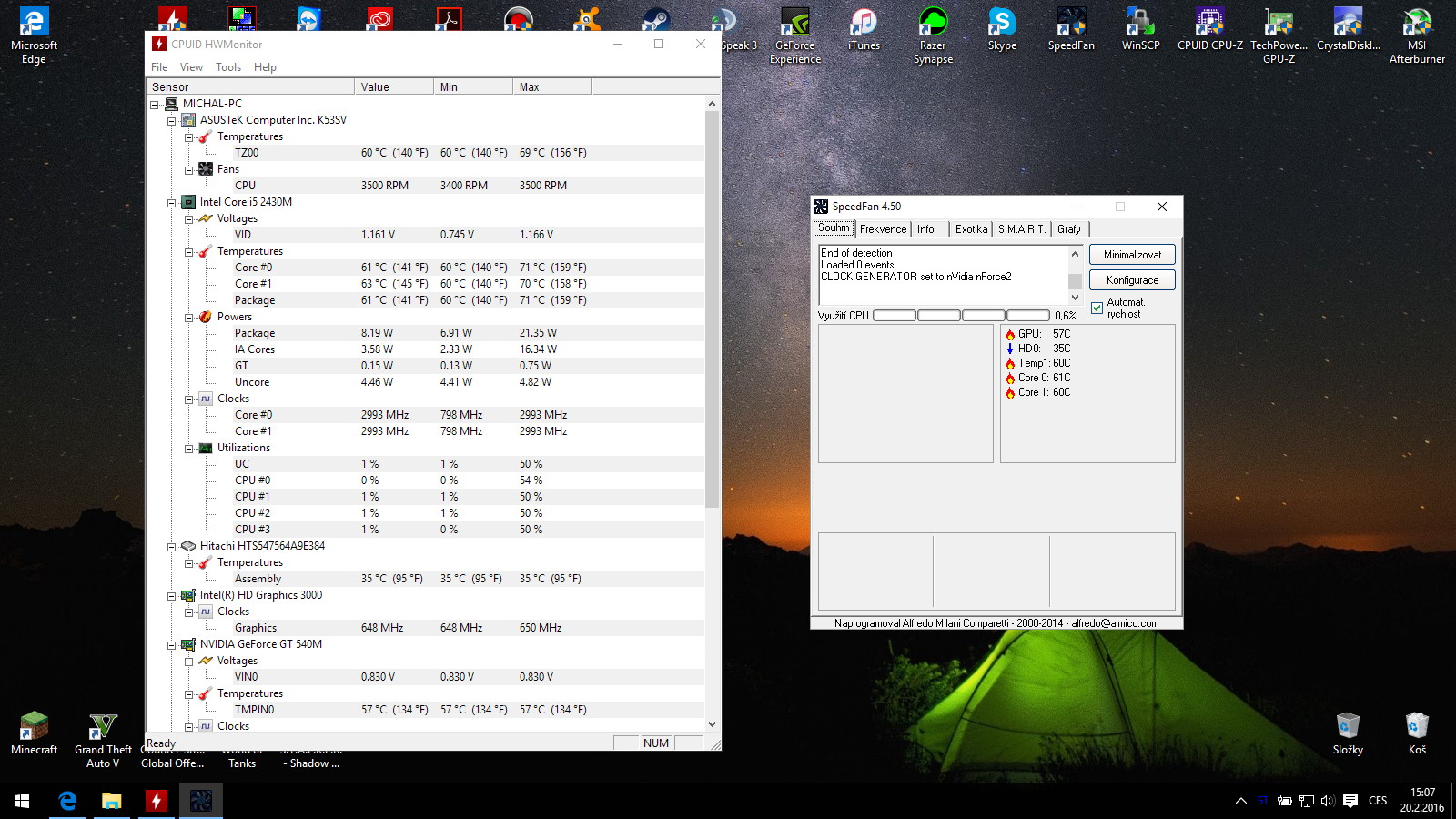Open Microsoft Edge desktop shortcut
Screen dimensions: 1456x819
point(34,36)
